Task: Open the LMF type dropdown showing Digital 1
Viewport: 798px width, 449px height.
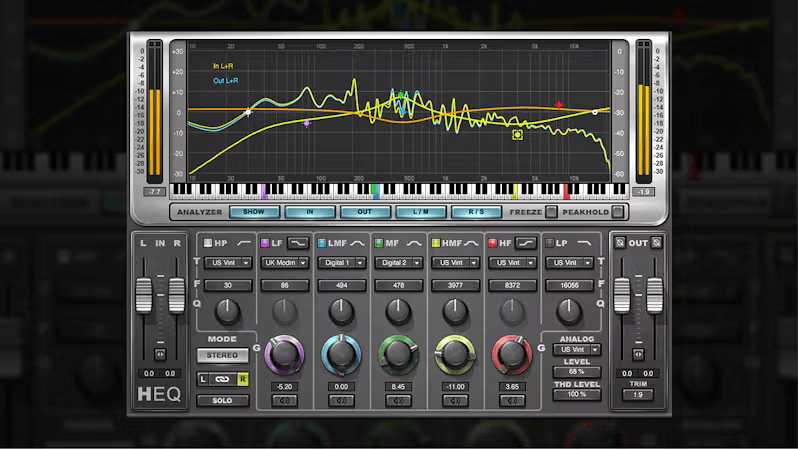Action: [x=341, y=263]
